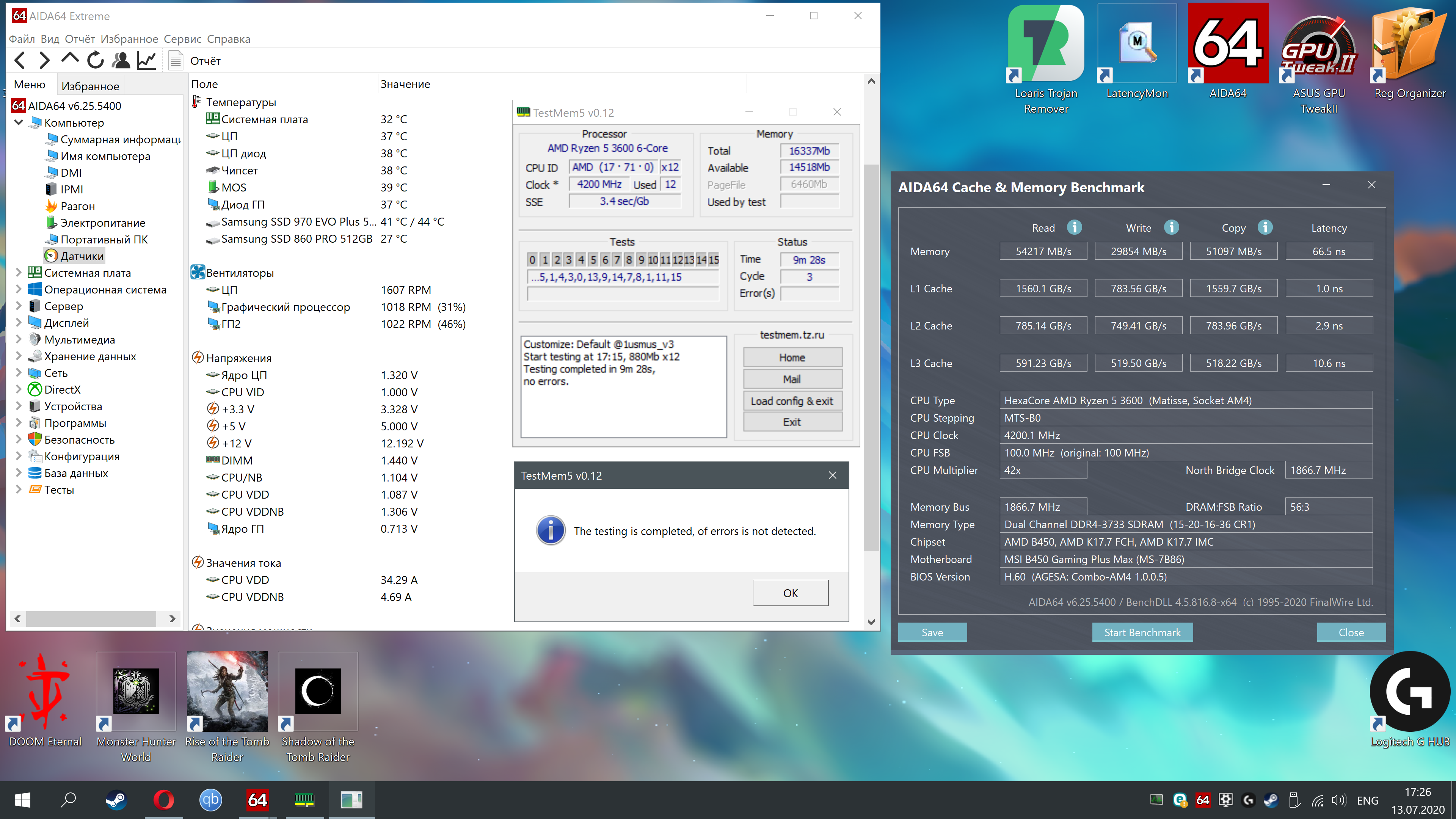Viewport: 1456px width, 819px height.
Task: Open the graph chart toolbar icon
Action: [146, 61]
